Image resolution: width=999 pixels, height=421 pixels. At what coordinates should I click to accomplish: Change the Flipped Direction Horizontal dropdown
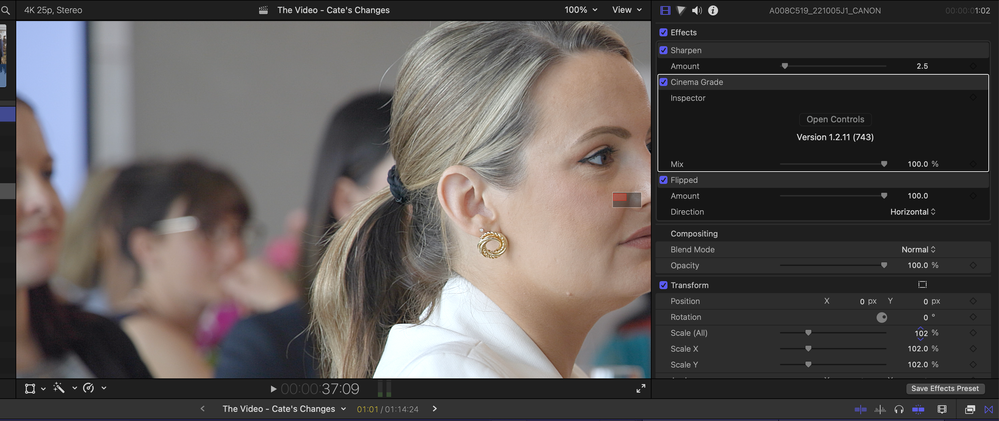point(913,212)
